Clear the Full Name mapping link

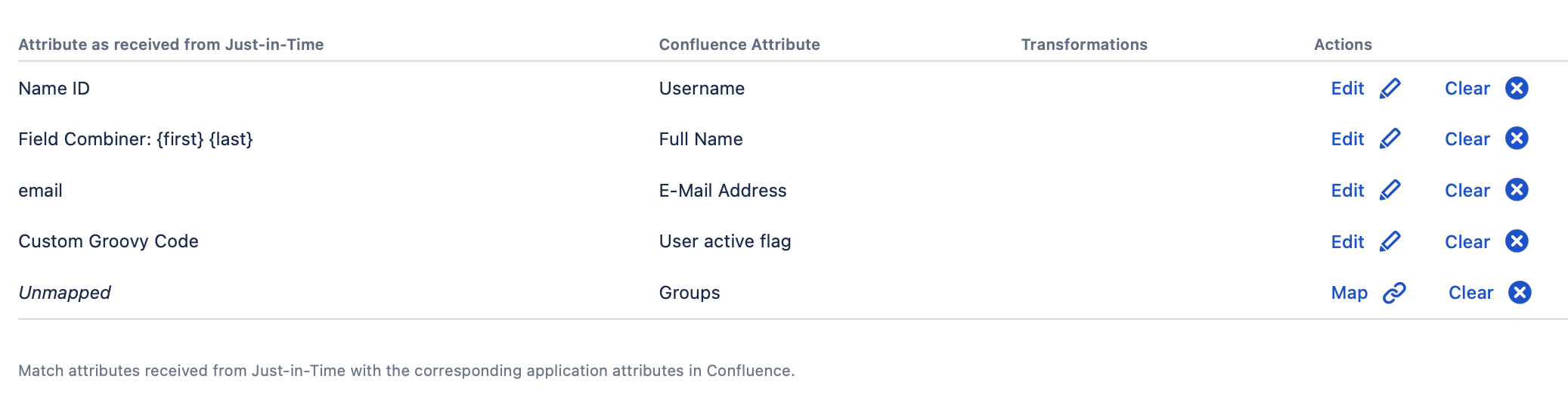tap(1467, 139)
